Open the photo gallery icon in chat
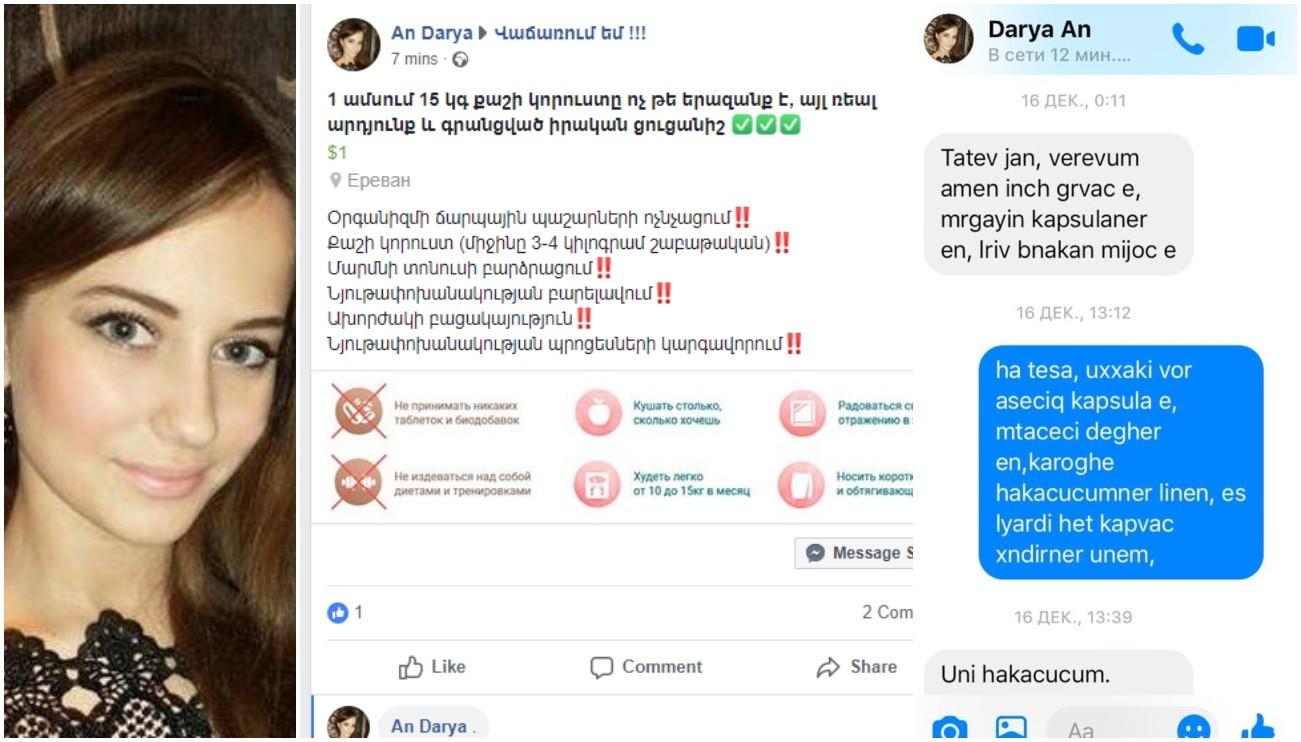Image resolution: width=1301 pixels, height=742 pixels. [1011, 729]
